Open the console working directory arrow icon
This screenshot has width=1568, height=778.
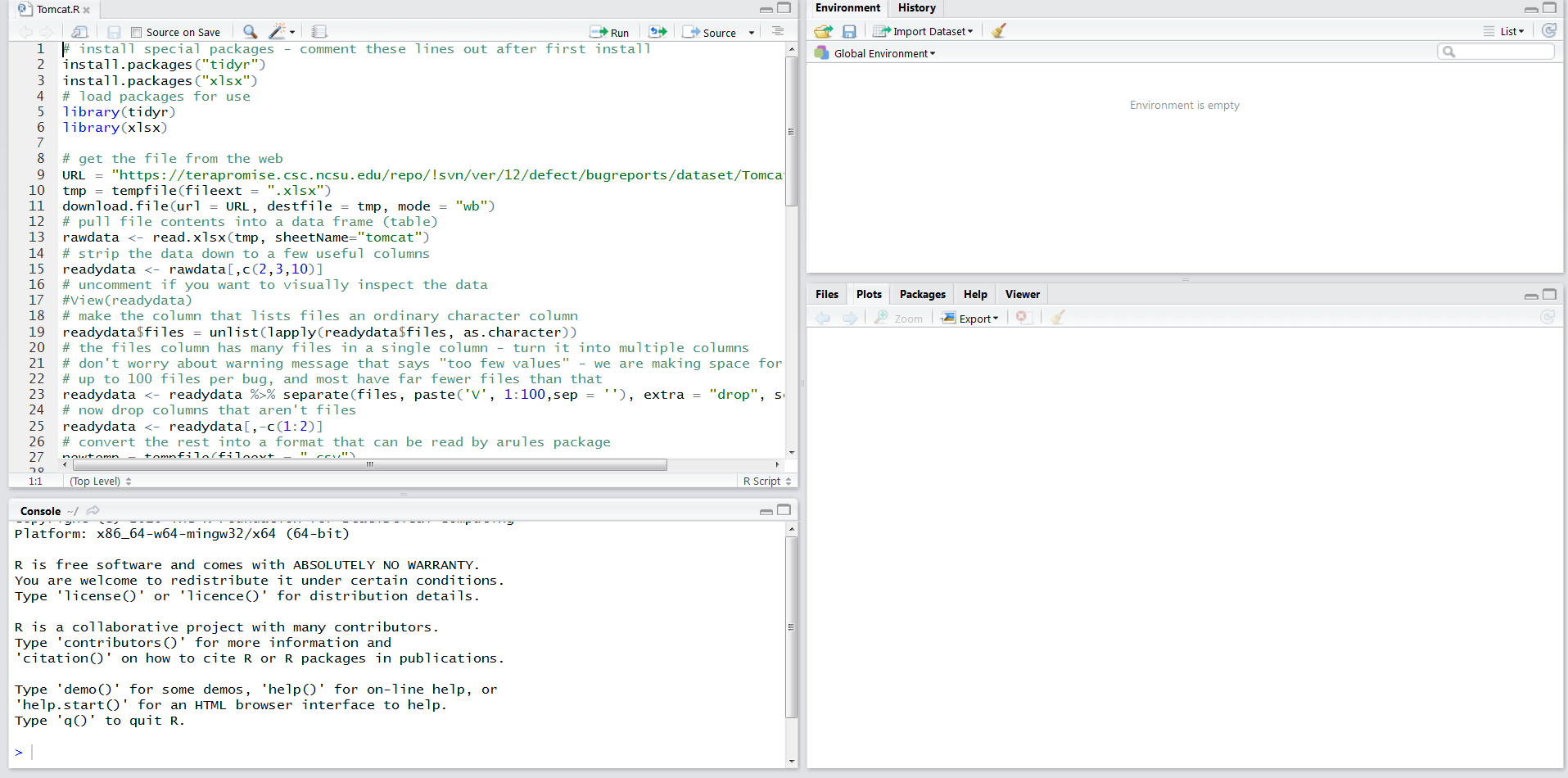click(93, 510)
